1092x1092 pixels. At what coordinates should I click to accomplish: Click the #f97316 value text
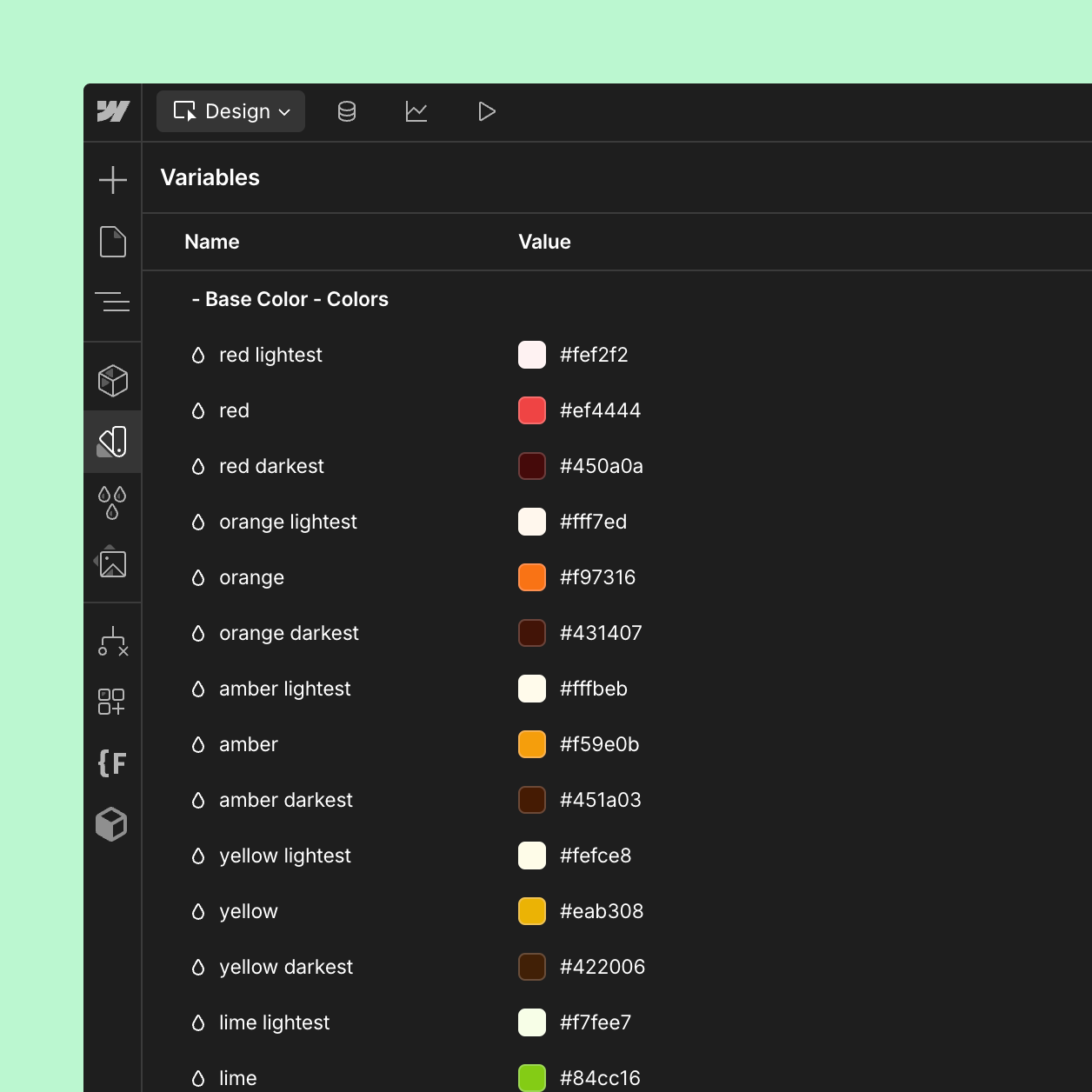pos(597,577)
